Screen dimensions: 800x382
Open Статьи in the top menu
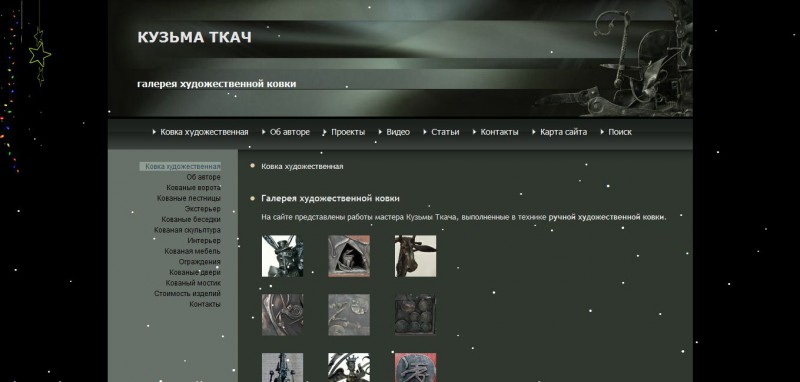445,132
